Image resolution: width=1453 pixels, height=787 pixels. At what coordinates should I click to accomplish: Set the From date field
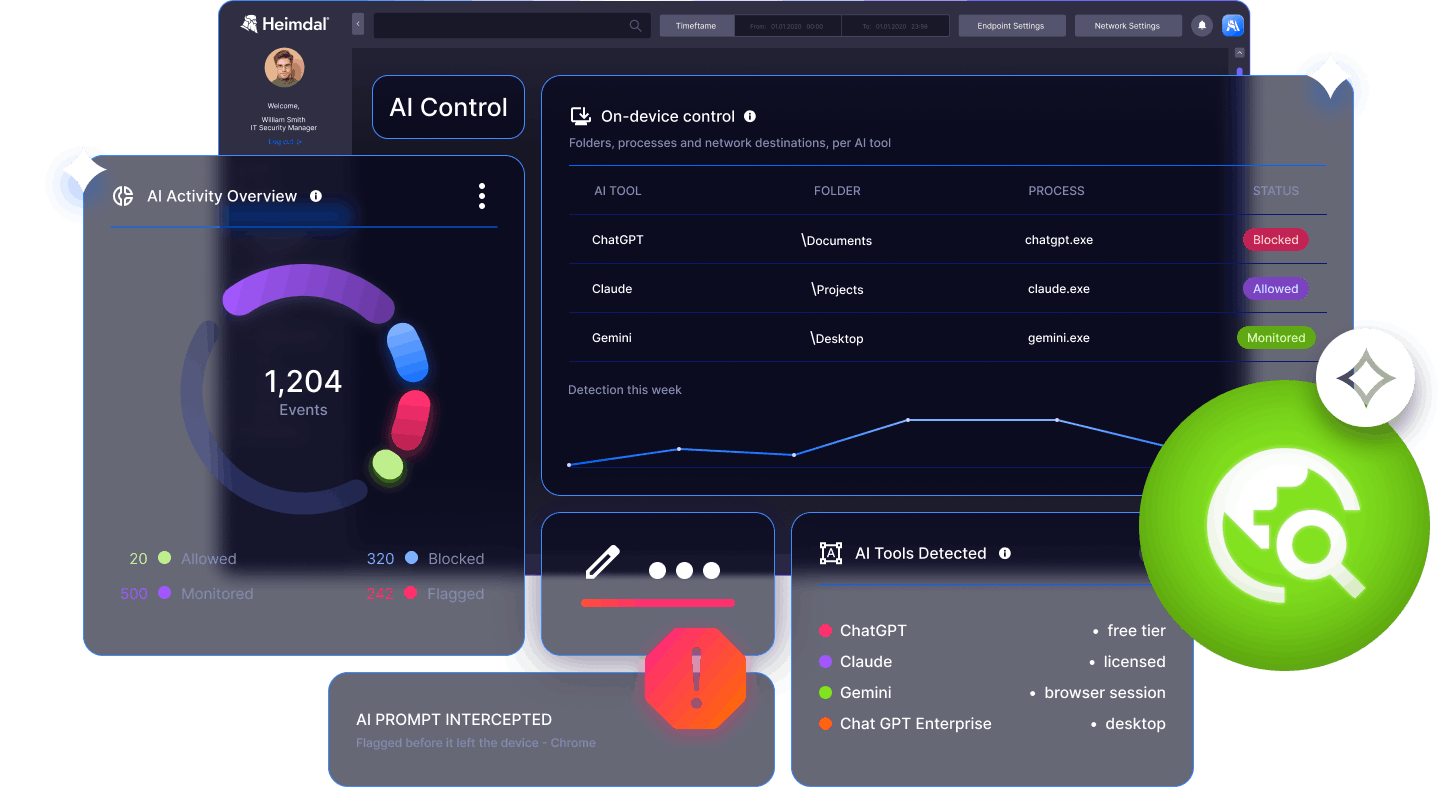(787, 26)
